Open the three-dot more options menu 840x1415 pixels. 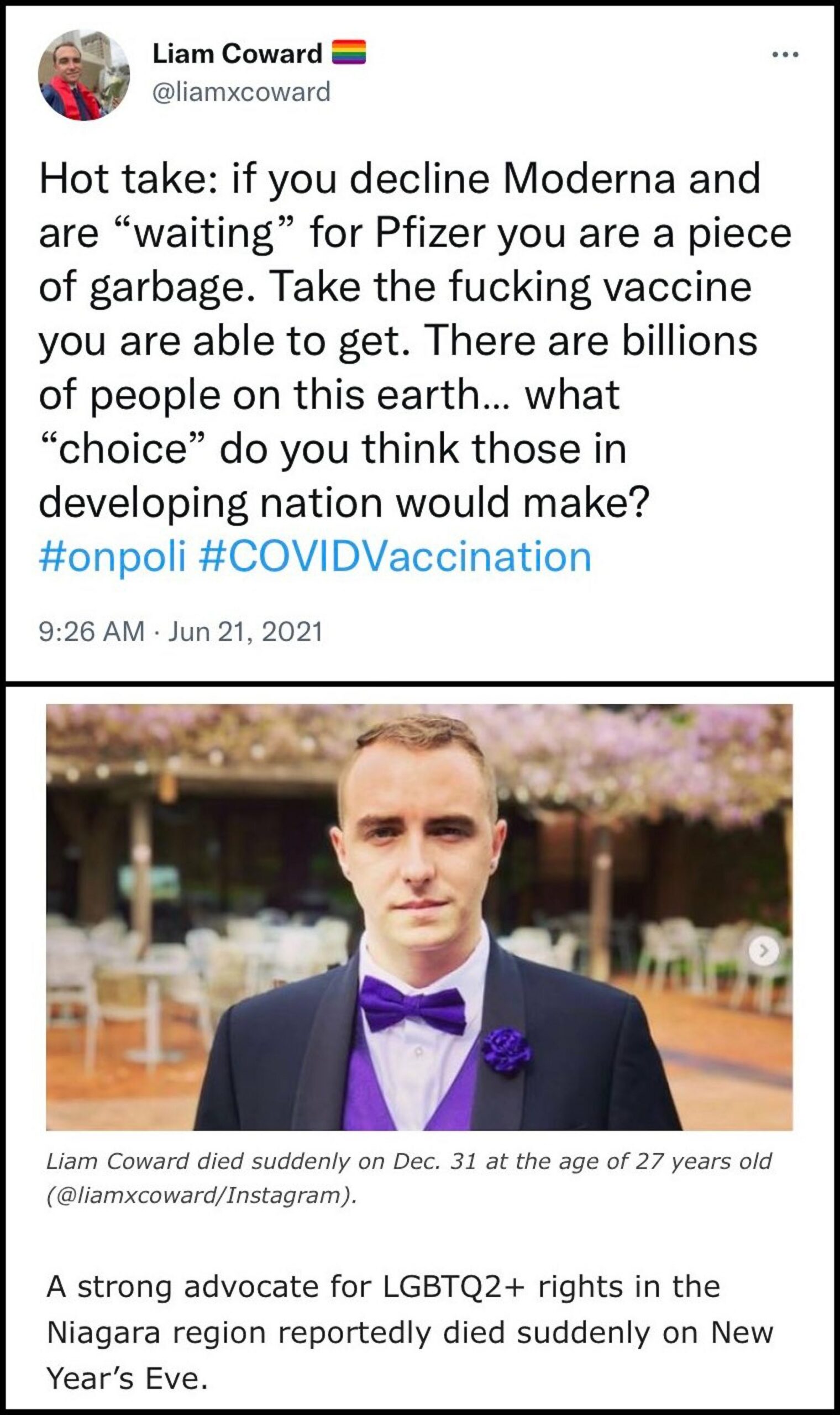pos(785,55)
